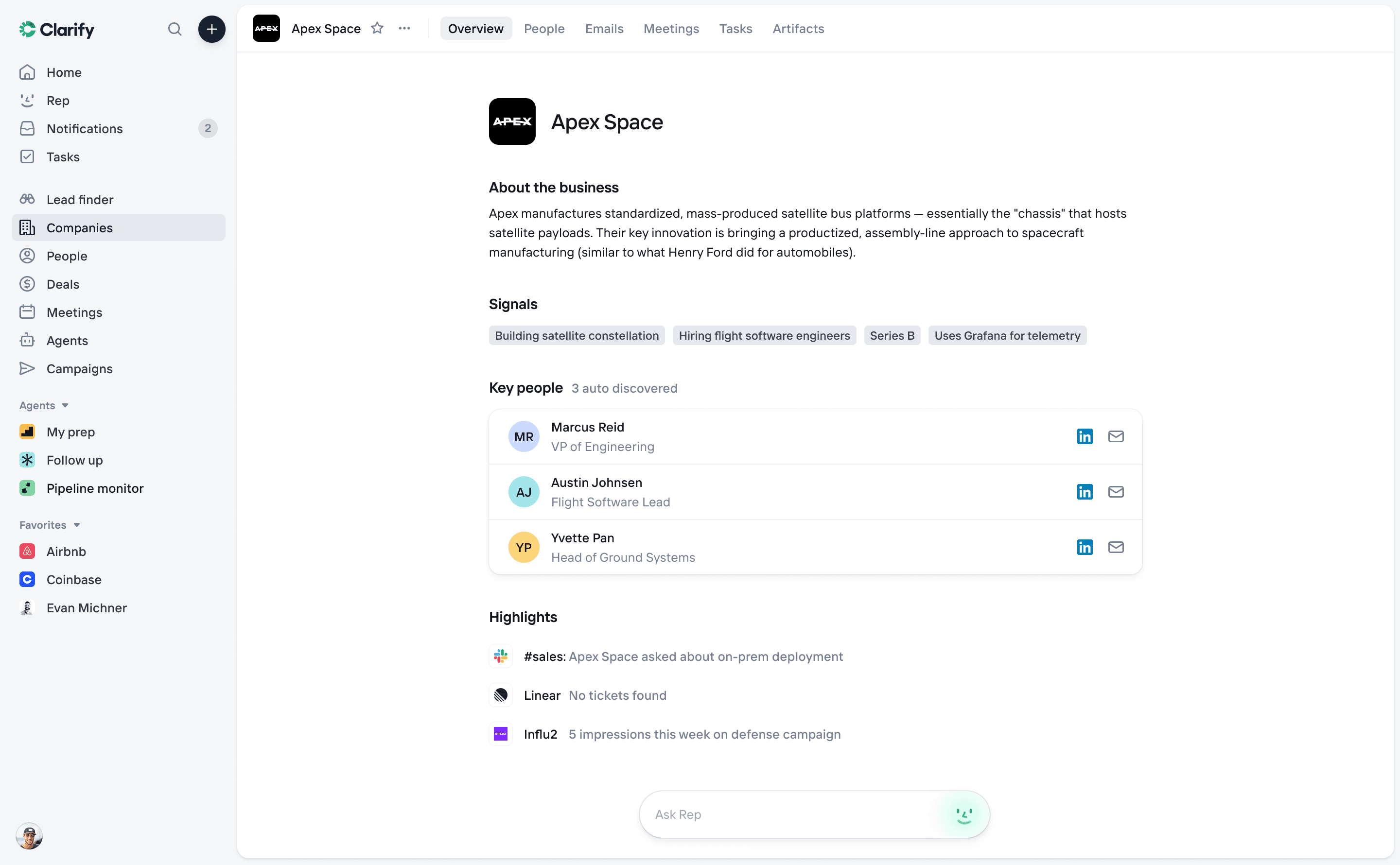Open the search icon in sidebar header
The height and width of the screenshot is (865, 1400).
click(175, 29)
